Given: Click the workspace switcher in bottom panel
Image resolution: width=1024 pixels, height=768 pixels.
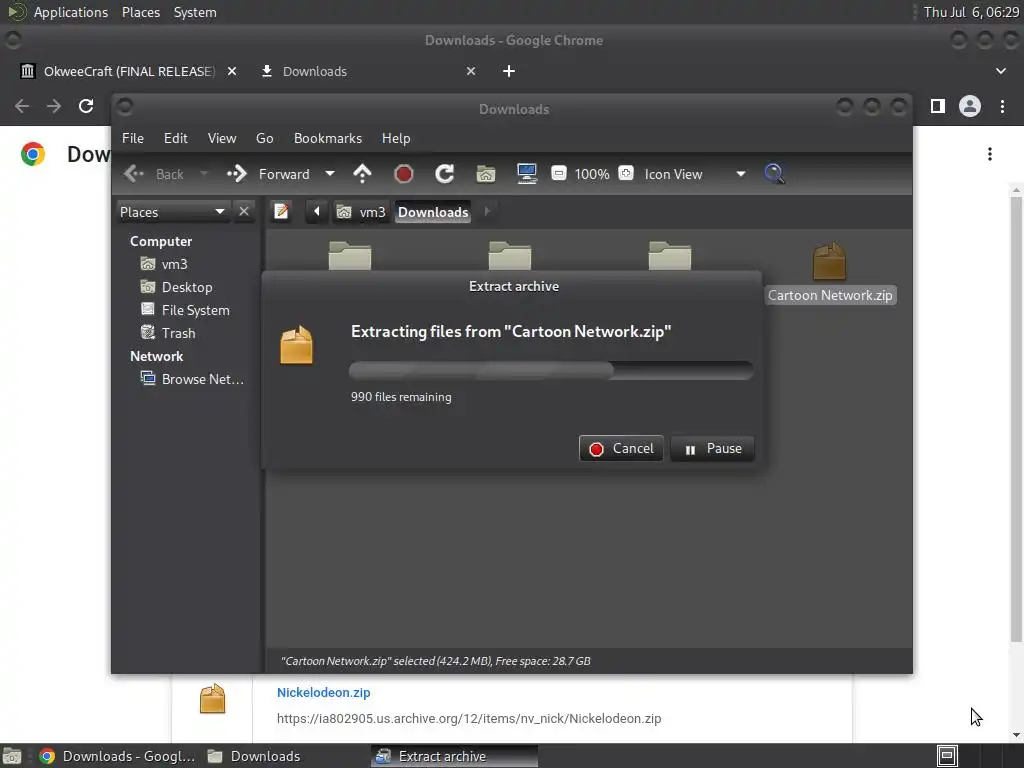Looking at the screenshot, I should coord(948,756).
